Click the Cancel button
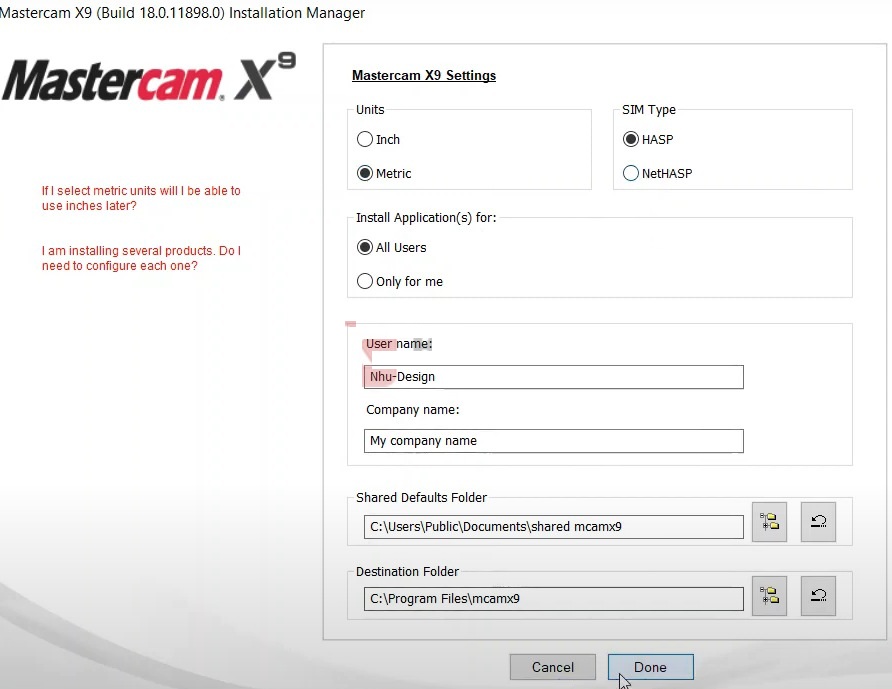Screen dimensions: 892x689 pyautogui.click(x=552, y=667)
